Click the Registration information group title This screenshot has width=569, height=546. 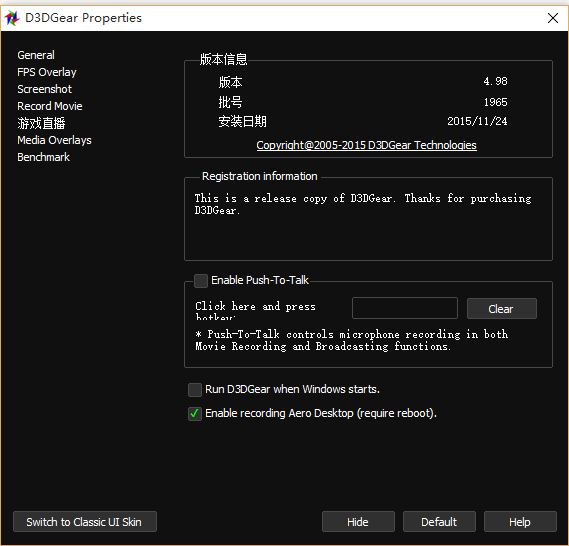click(x=259, y=176)
